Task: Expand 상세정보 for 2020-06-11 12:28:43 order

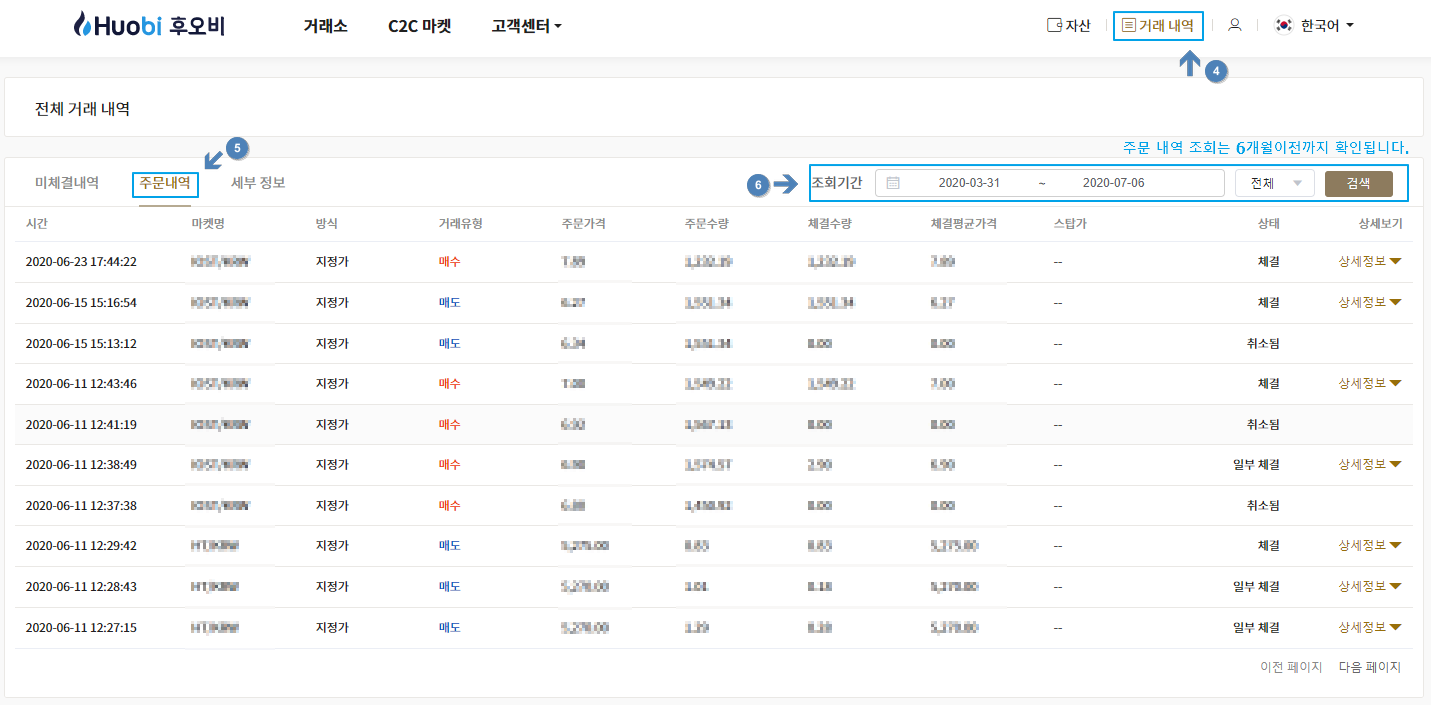Action: point(1370,586)
